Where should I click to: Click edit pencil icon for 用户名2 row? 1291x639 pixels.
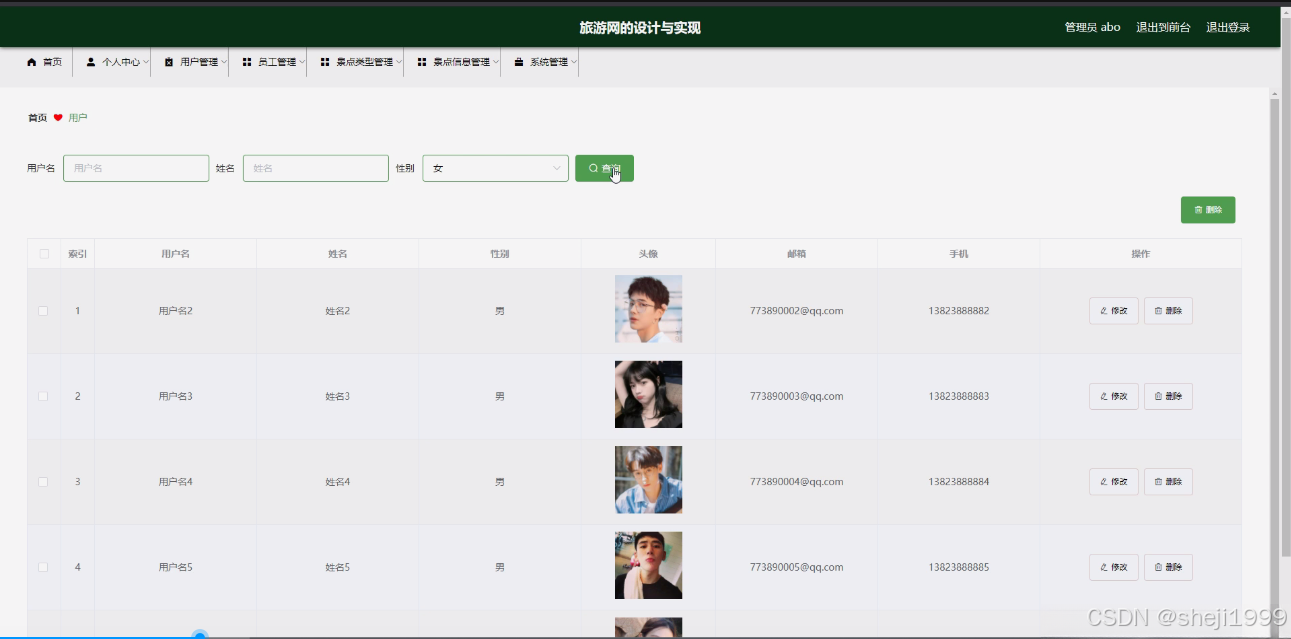point(1104,311)
